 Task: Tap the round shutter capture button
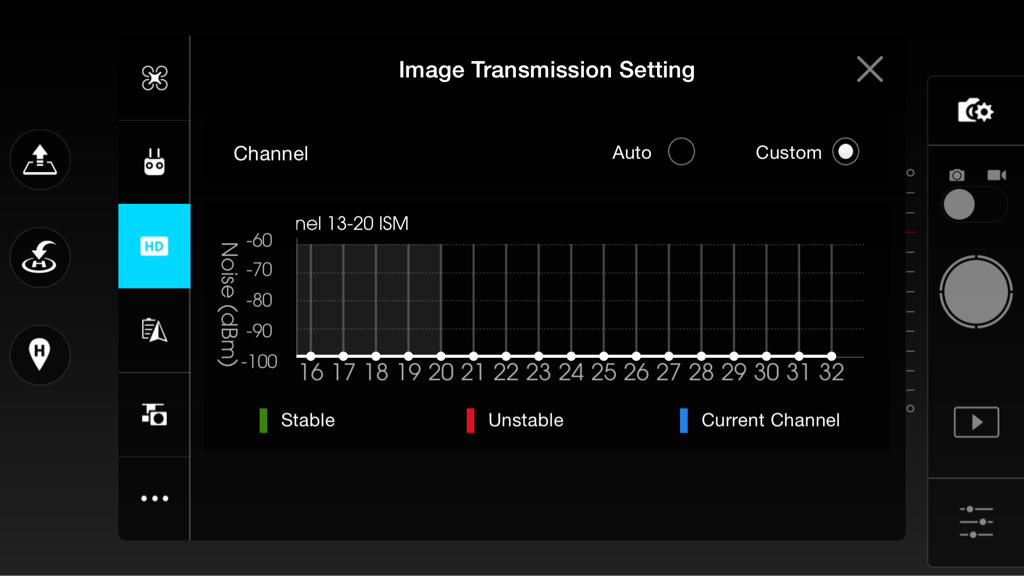tap(976, 291)
